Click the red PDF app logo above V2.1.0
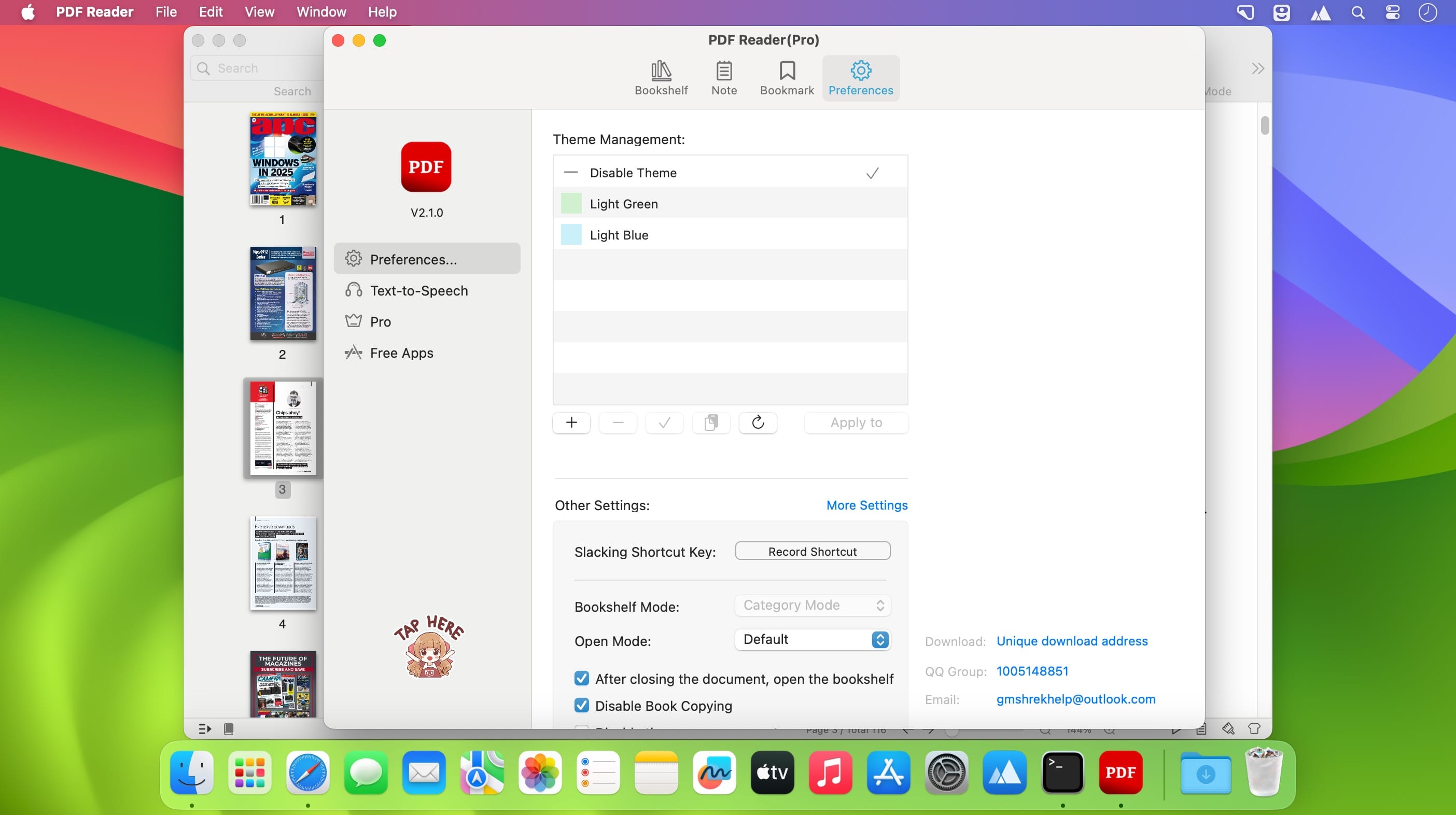This screenshot has height=815, width=1456. point(426,167)
